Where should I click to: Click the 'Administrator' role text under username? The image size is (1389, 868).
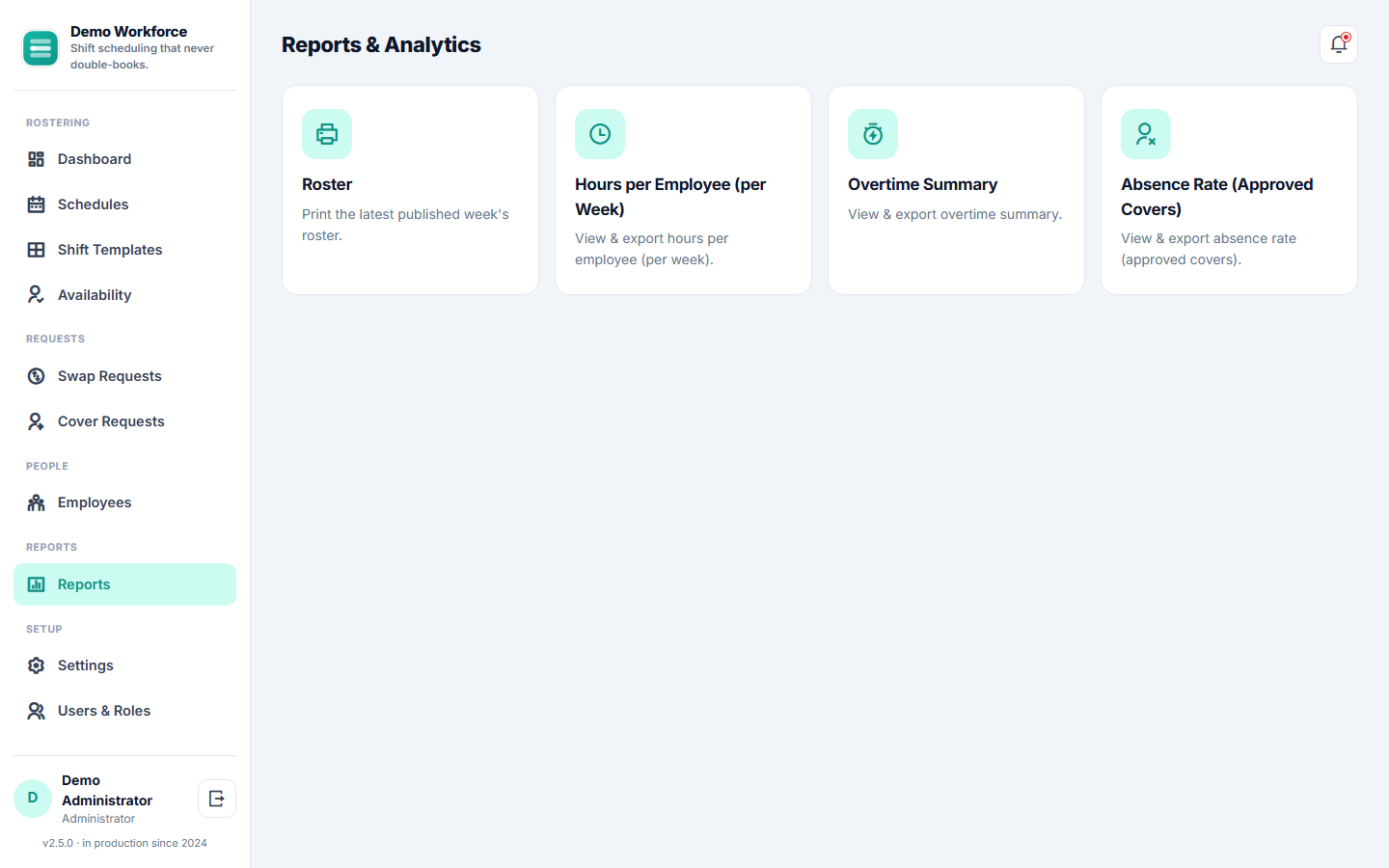coord(98,819)
